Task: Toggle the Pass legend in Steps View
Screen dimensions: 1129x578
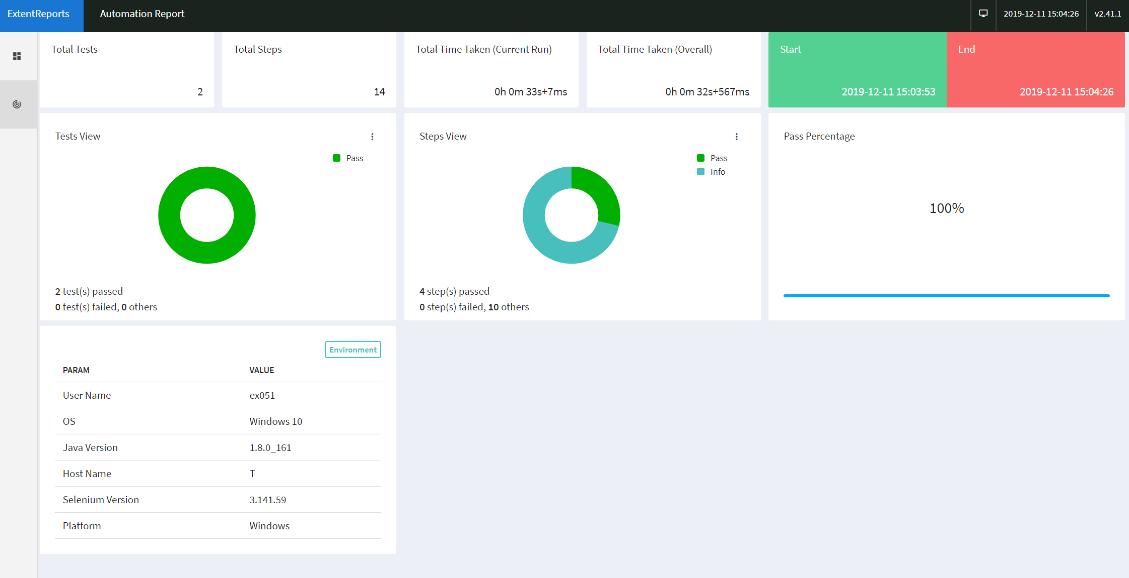Action: click(x=712, y=158)
